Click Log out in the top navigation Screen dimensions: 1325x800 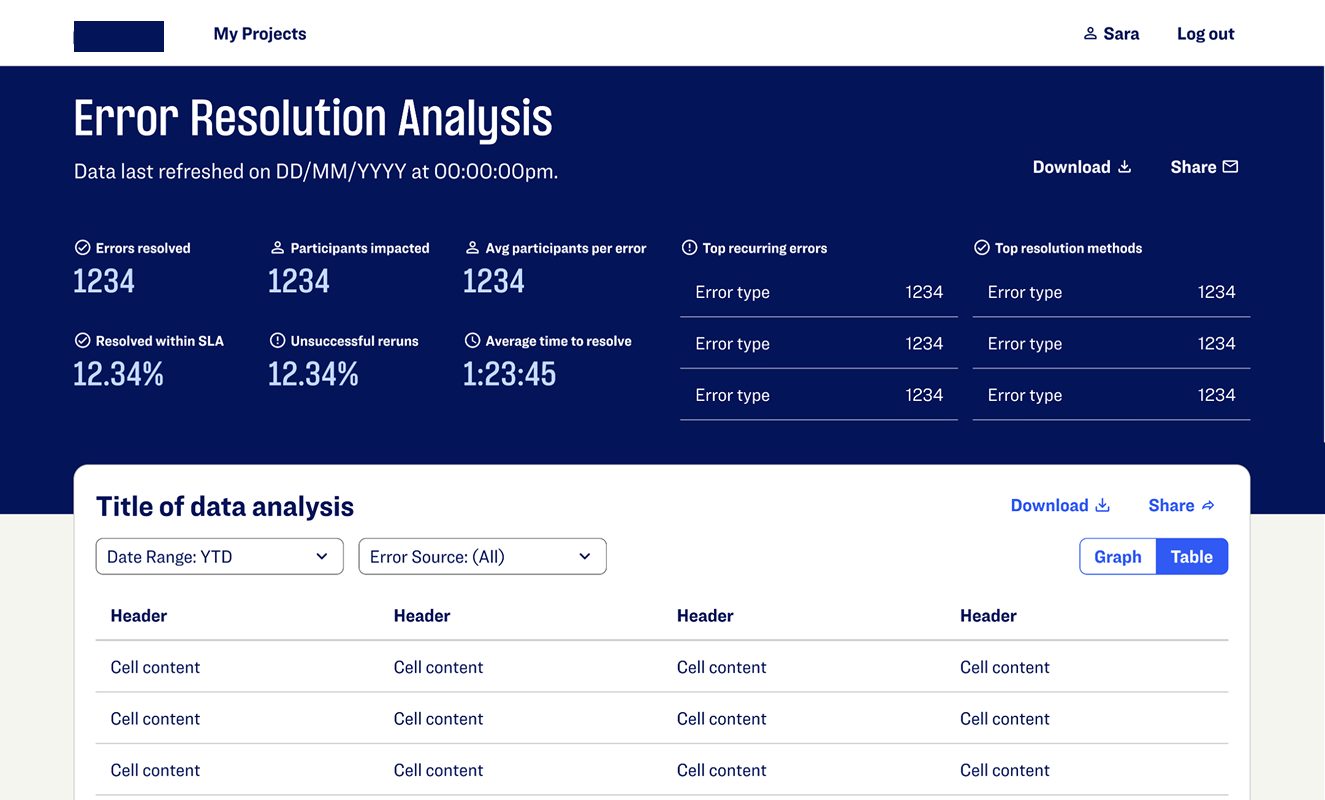pyautogui.click(x=1206, y=34)
